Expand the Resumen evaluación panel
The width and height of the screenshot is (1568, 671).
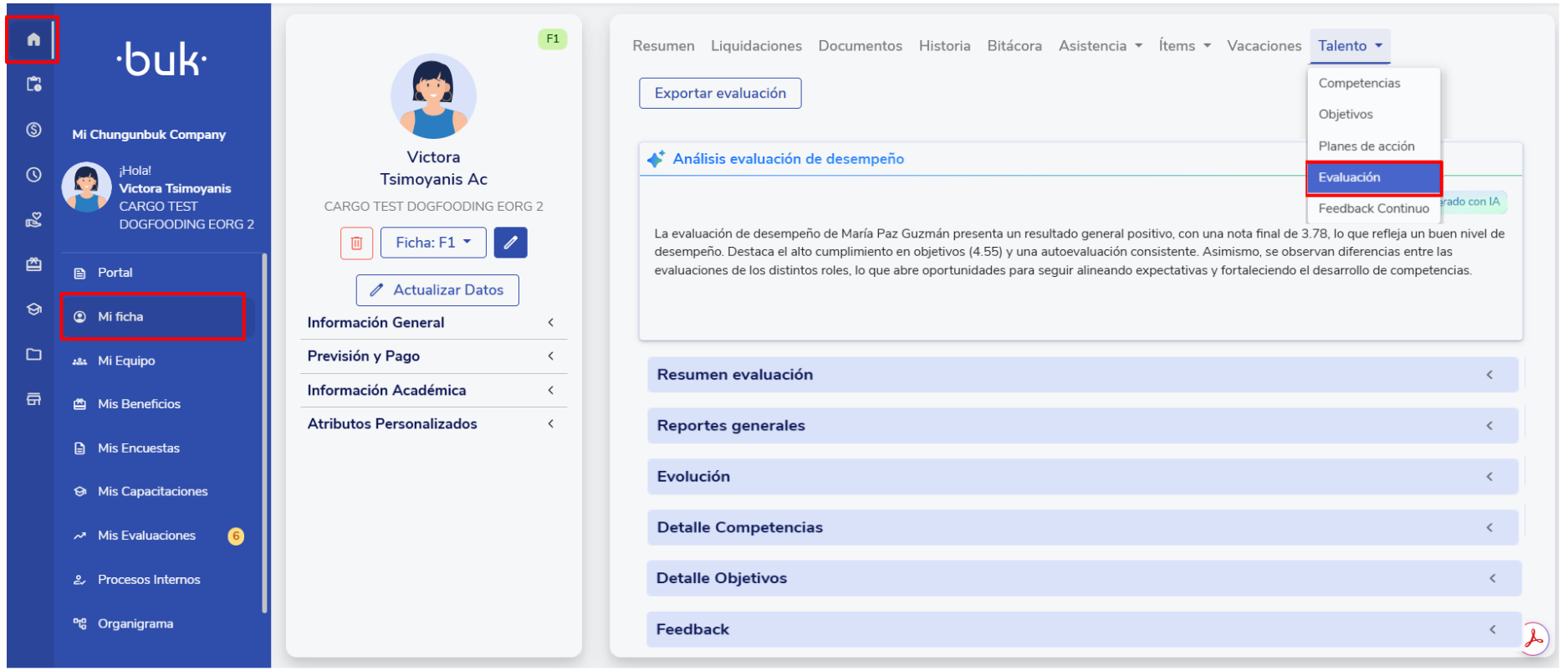point(1082,375)
